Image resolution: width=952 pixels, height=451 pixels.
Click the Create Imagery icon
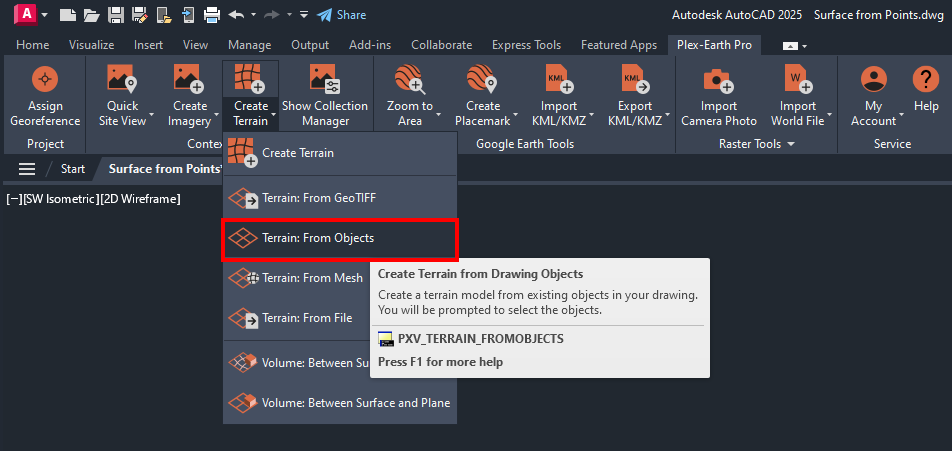click(189, 79)
